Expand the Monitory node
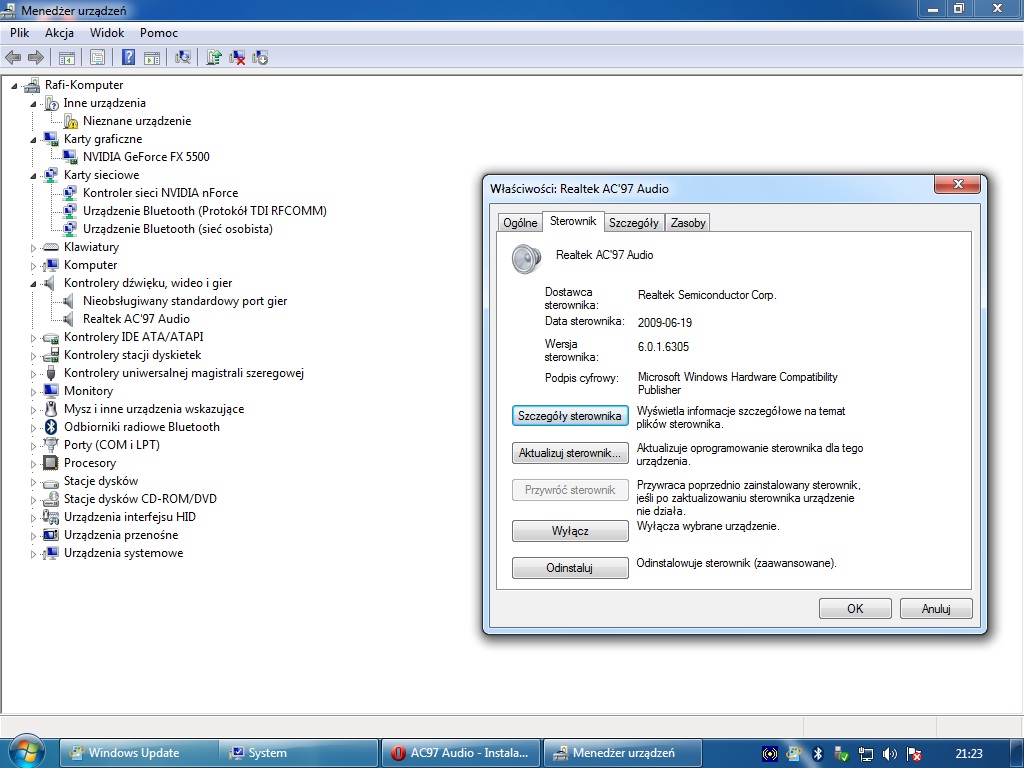 coord(33,392)
